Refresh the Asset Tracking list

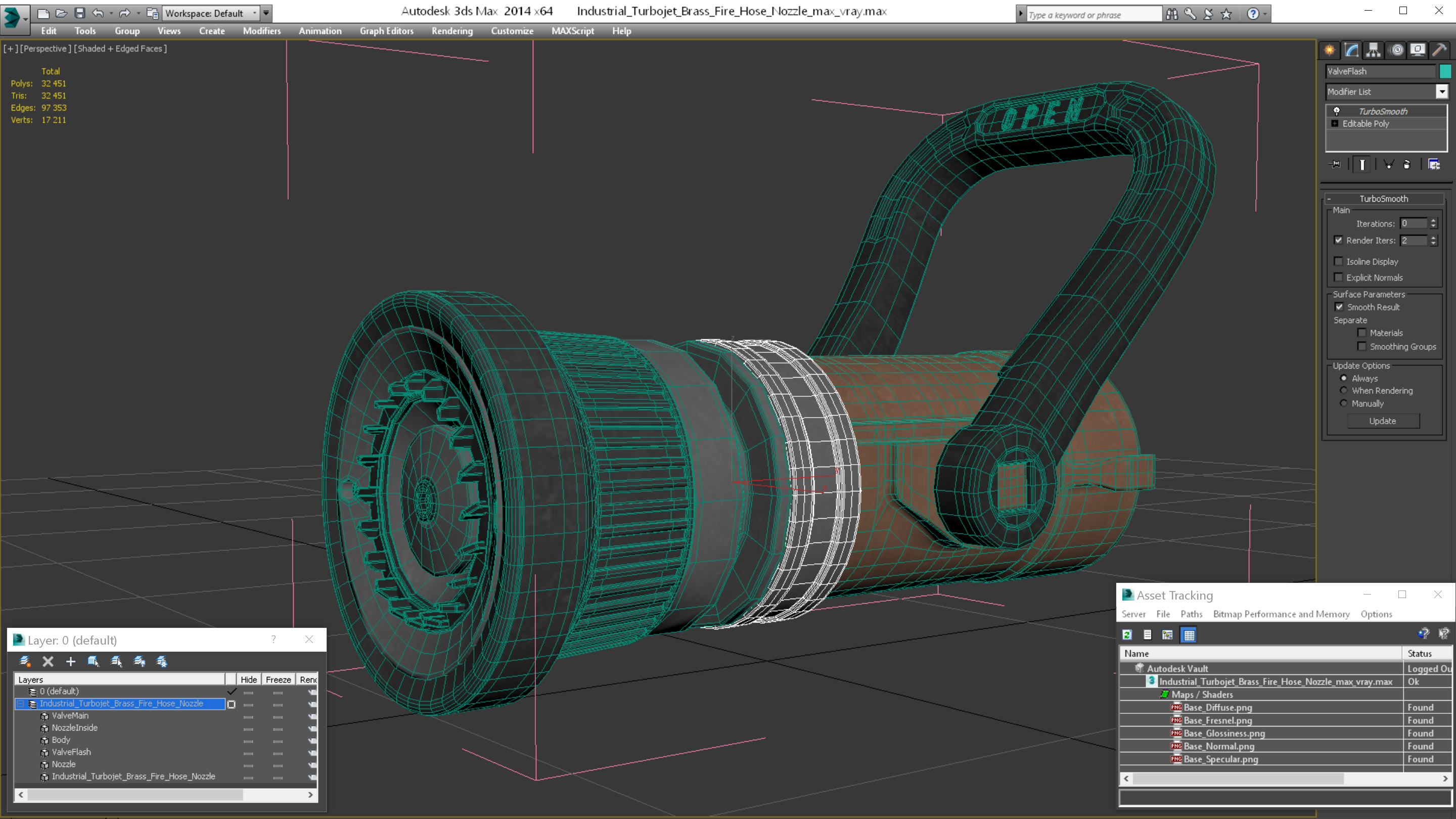tap(1127, 635)
